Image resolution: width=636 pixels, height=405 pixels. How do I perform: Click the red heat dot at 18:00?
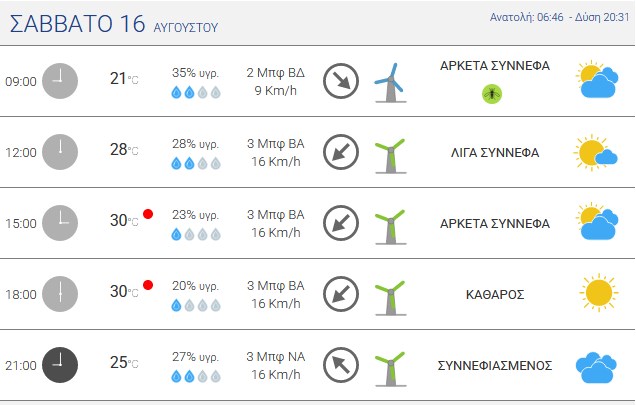click(x=148, y=285)
